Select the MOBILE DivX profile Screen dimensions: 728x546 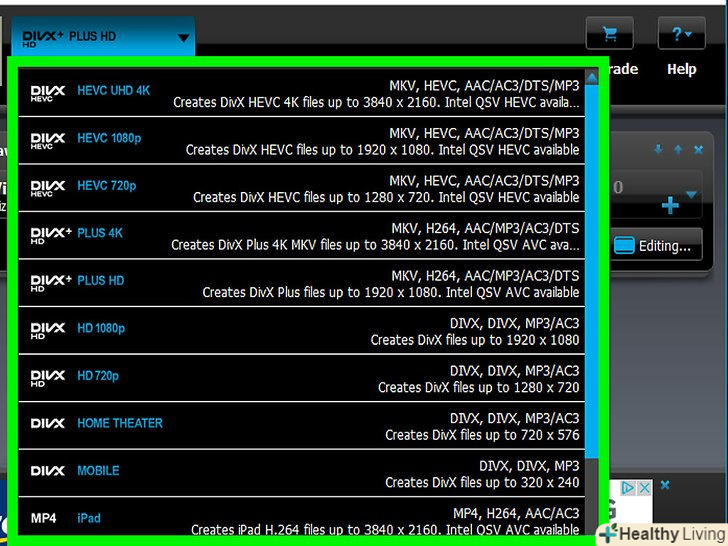tap(300, 472)
